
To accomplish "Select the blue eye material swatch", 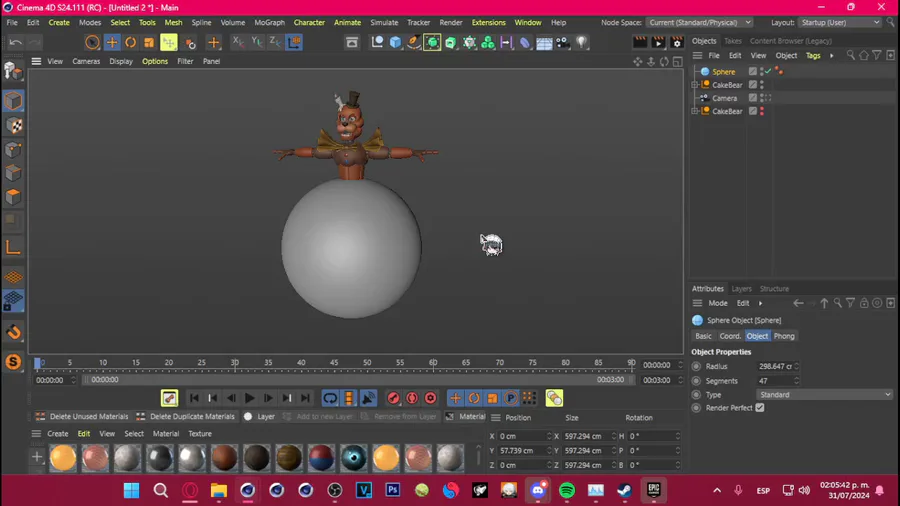I will click(354, 458).
